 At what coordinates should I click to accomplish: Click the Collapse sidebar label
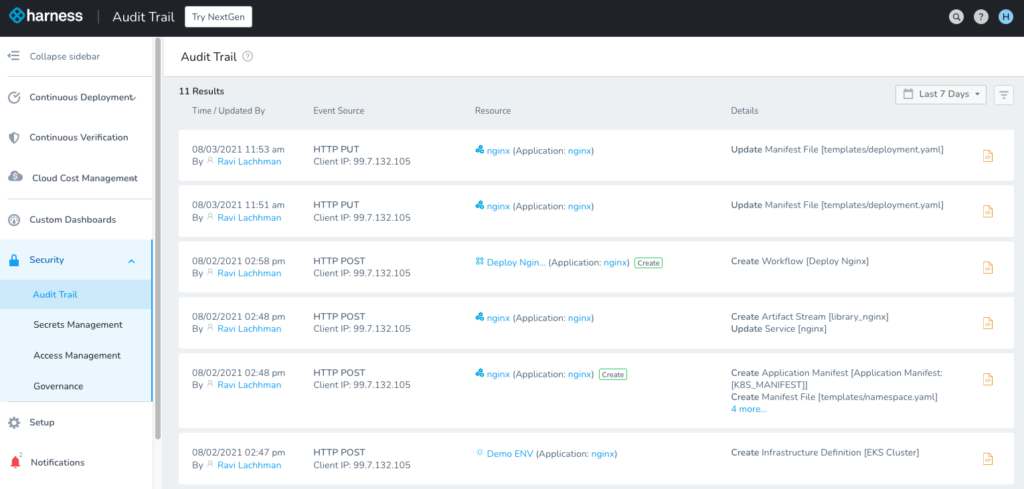tap(65, 56)
